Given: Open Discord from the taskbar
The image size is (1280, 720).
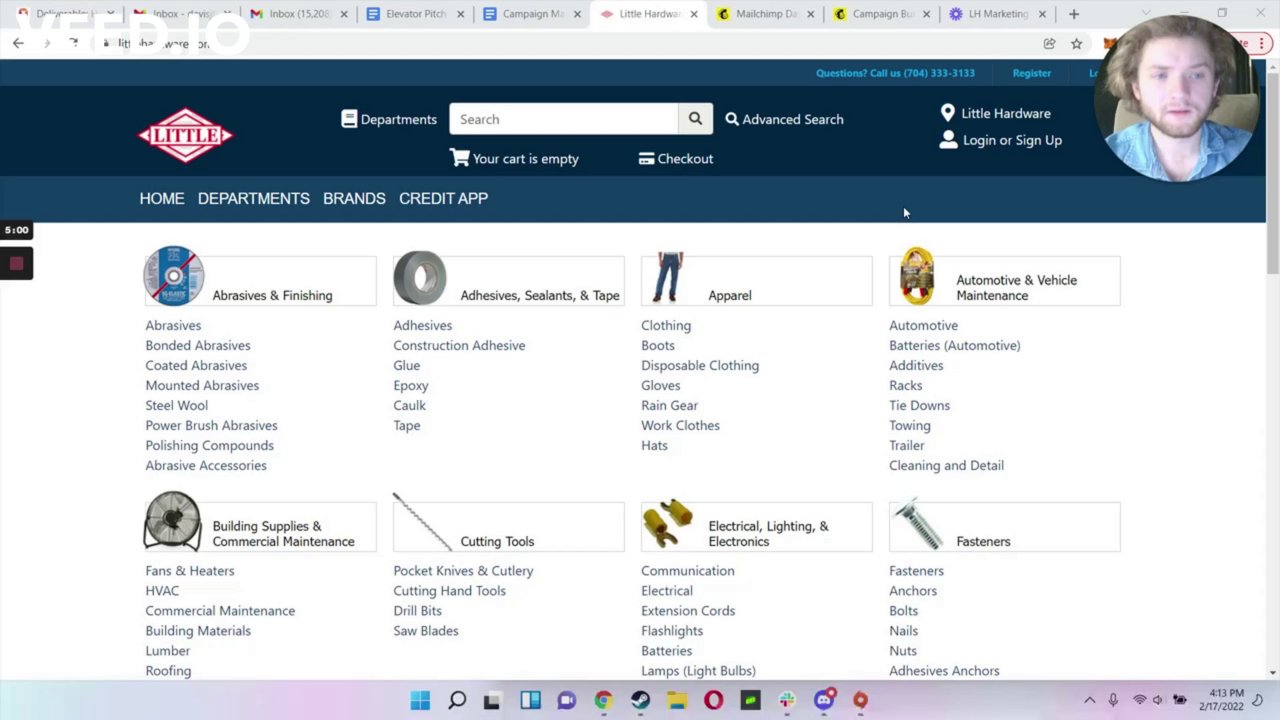Looking at the screenshot, I should point(824,700).
